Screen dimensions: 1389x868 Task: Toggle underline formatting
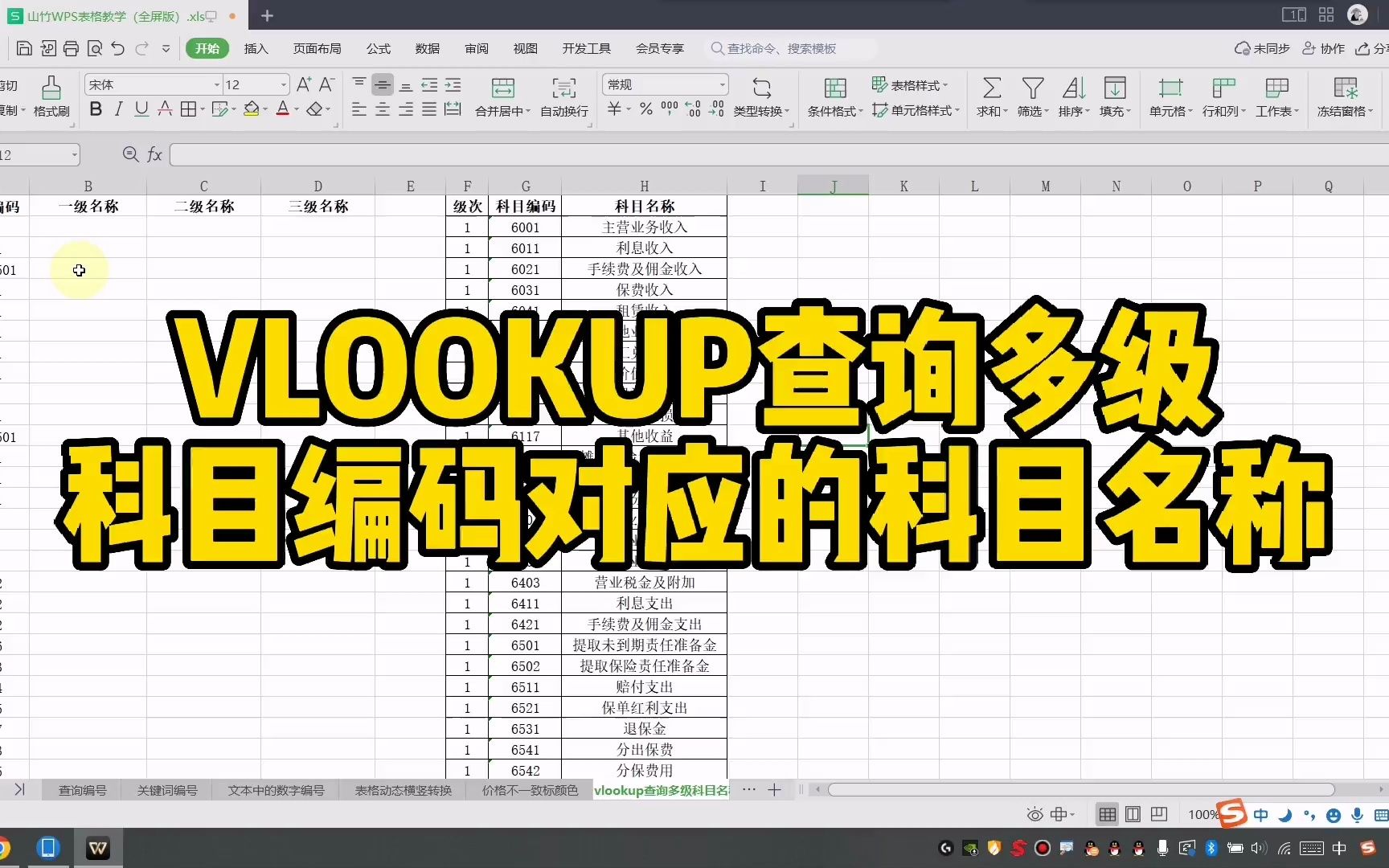point(141,109)
